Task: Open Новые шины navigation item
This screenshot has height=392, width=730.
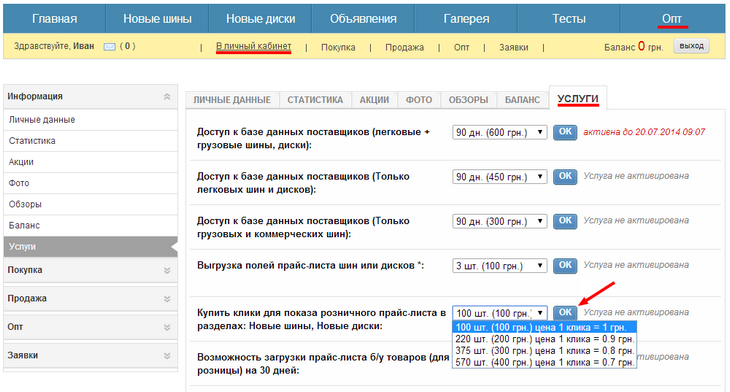Action: [x=157, y=19]
